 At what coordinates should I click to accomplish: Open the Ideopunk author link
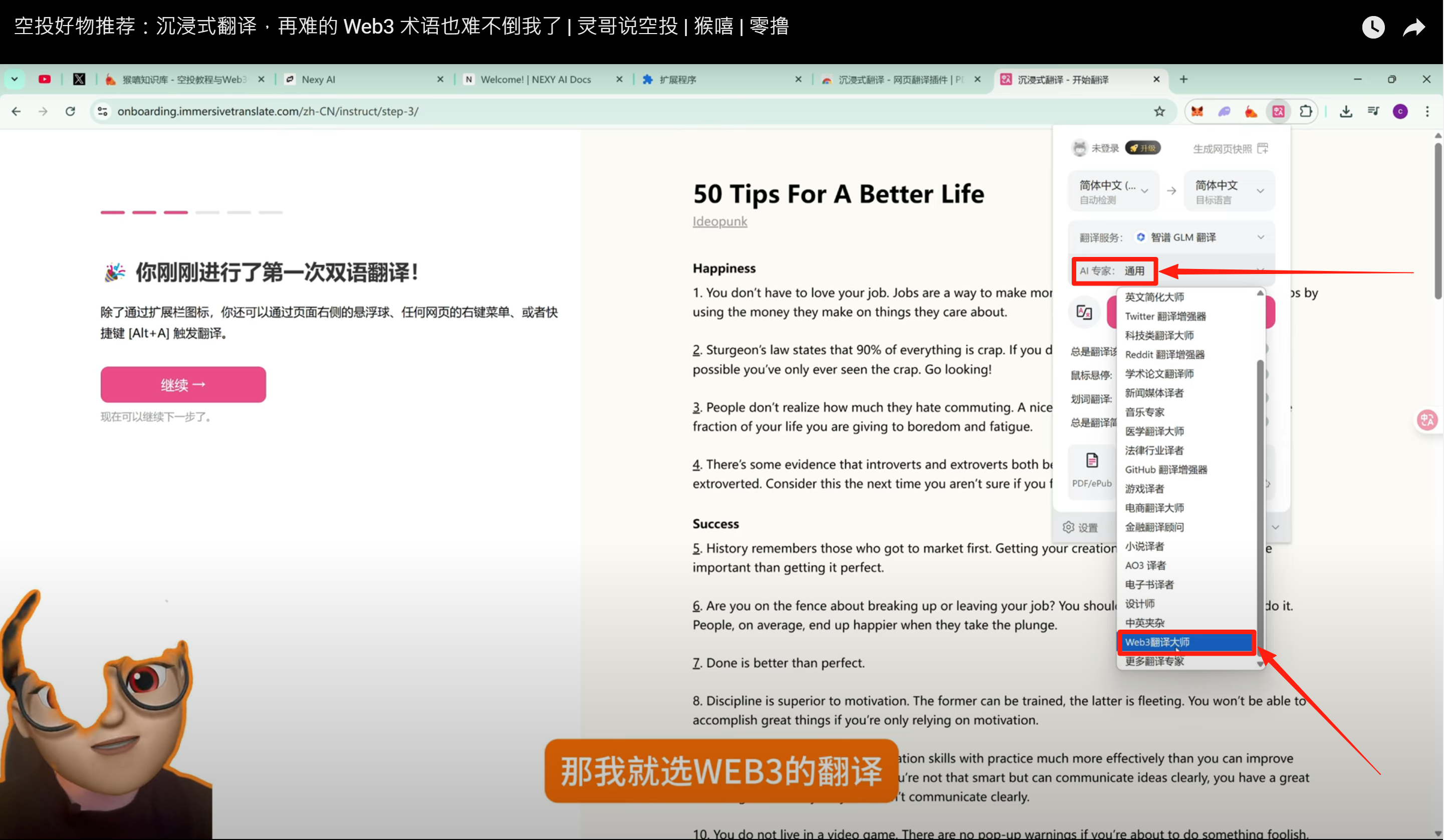coord(719,221)
